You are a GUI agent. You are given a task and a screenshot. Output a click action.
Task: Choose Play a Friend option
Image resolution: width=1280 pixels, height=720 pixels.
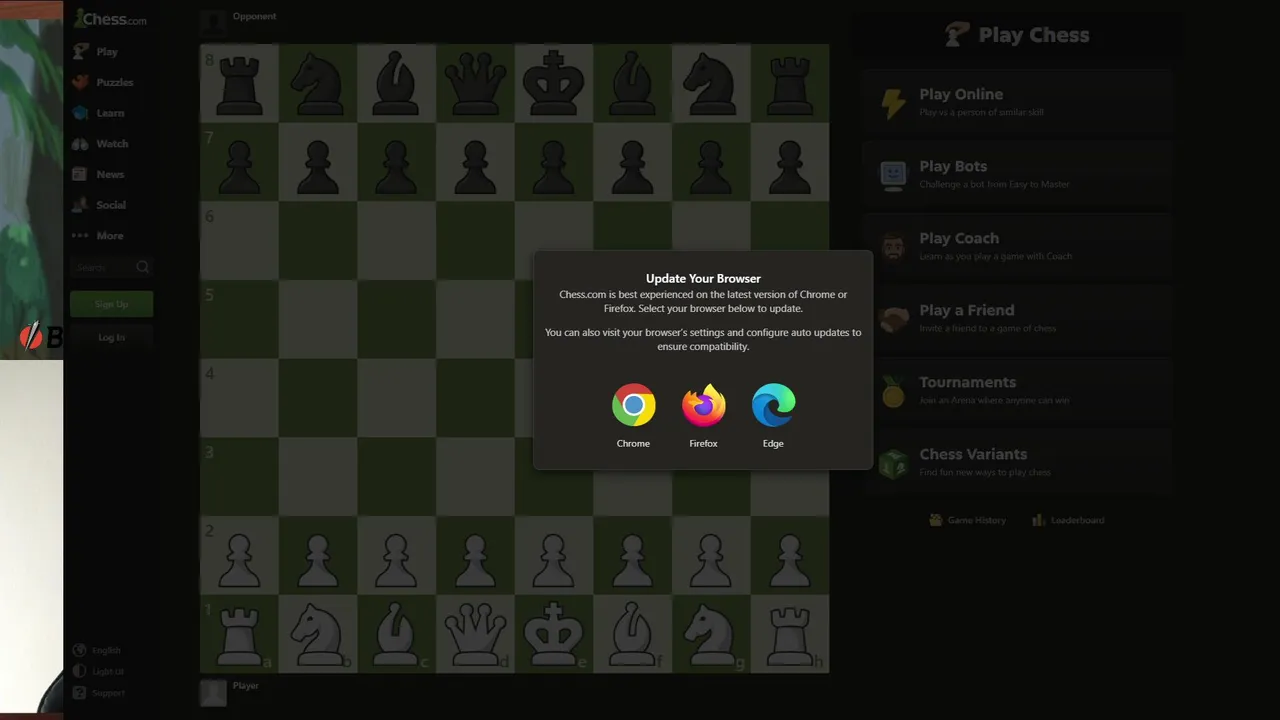(1018, 319)
